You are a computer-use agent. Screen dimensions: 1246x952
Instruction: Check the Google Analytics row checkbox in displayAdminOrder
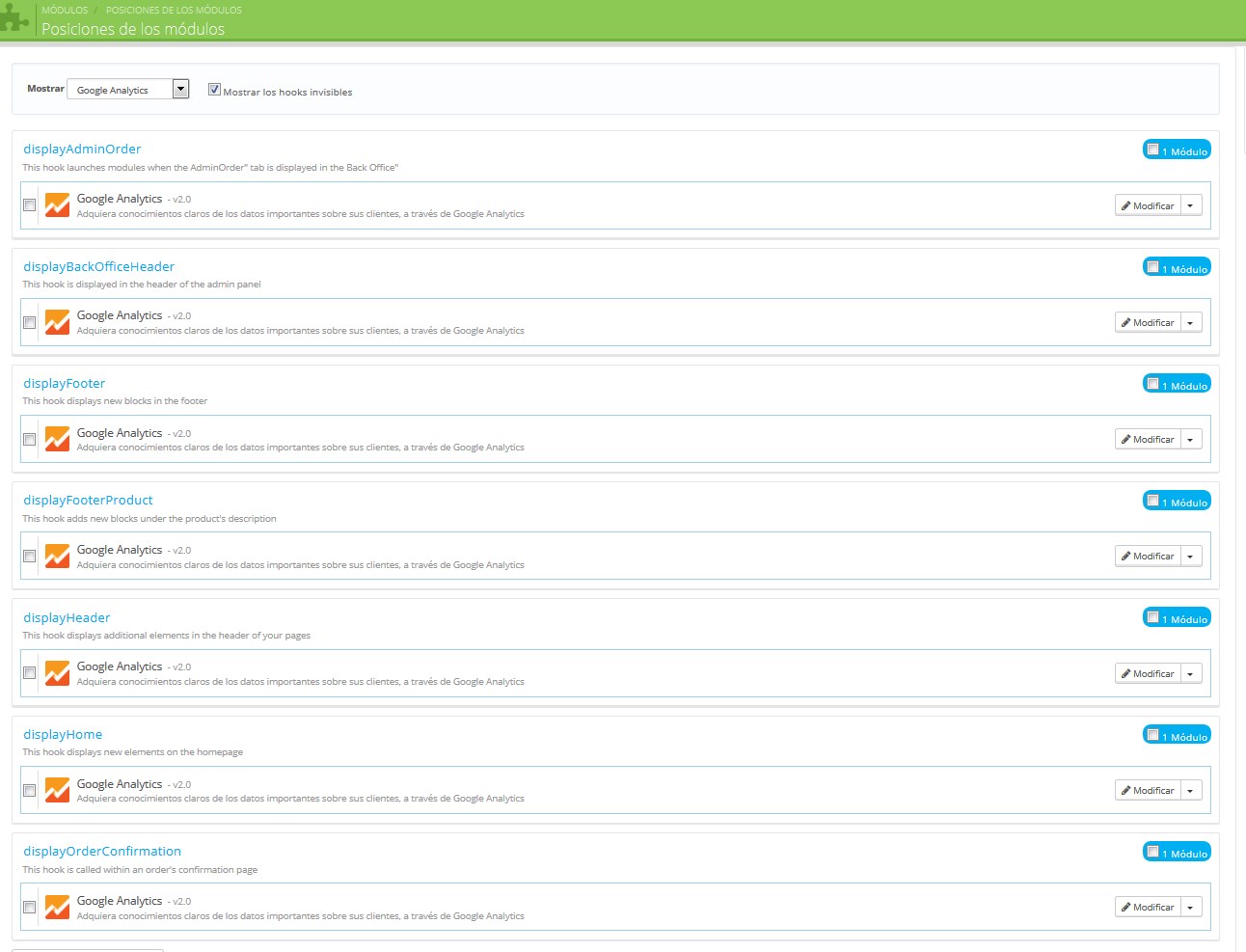point(29,204)
